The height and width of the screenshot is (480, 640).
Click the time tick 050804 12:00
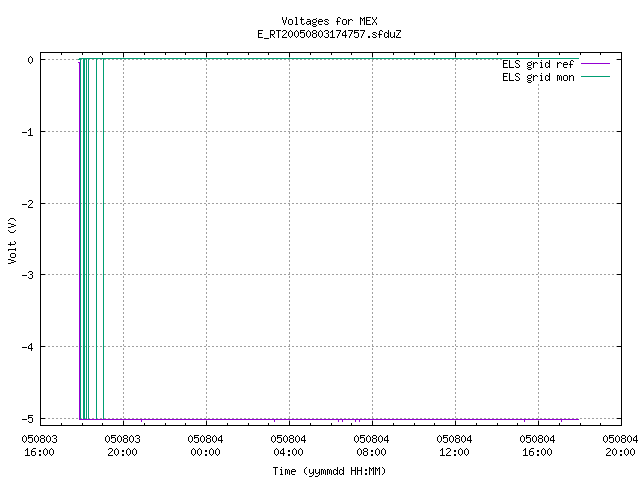pos(454,446)
